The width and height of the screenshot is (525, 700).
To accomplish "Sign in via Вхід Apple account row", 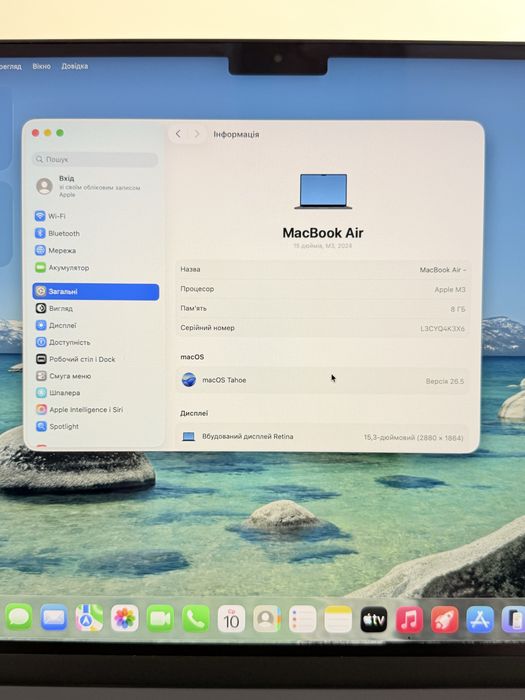I will [x=95, y=186].
